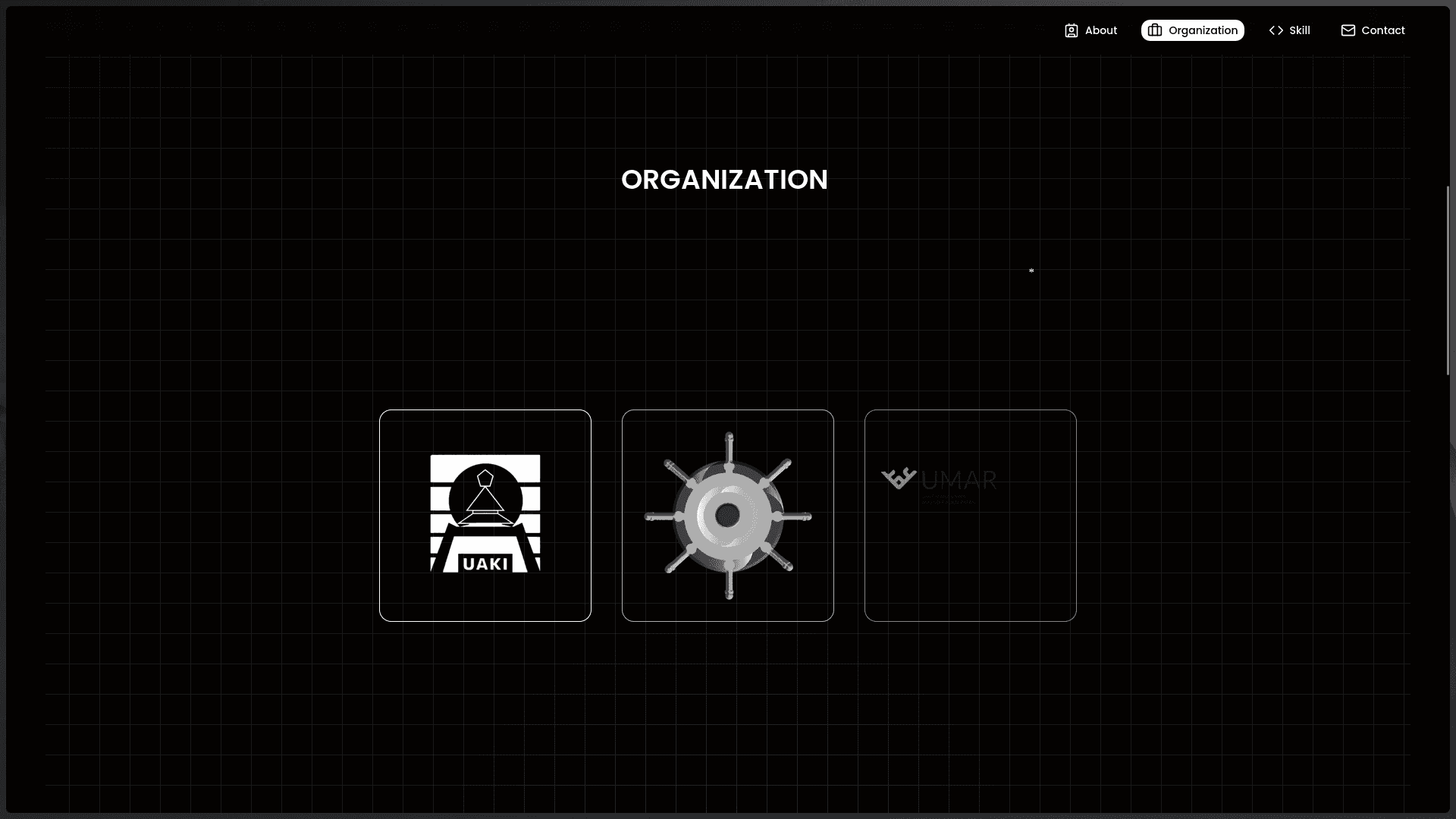Switch to the Skill section

(x=1298, y=30)
